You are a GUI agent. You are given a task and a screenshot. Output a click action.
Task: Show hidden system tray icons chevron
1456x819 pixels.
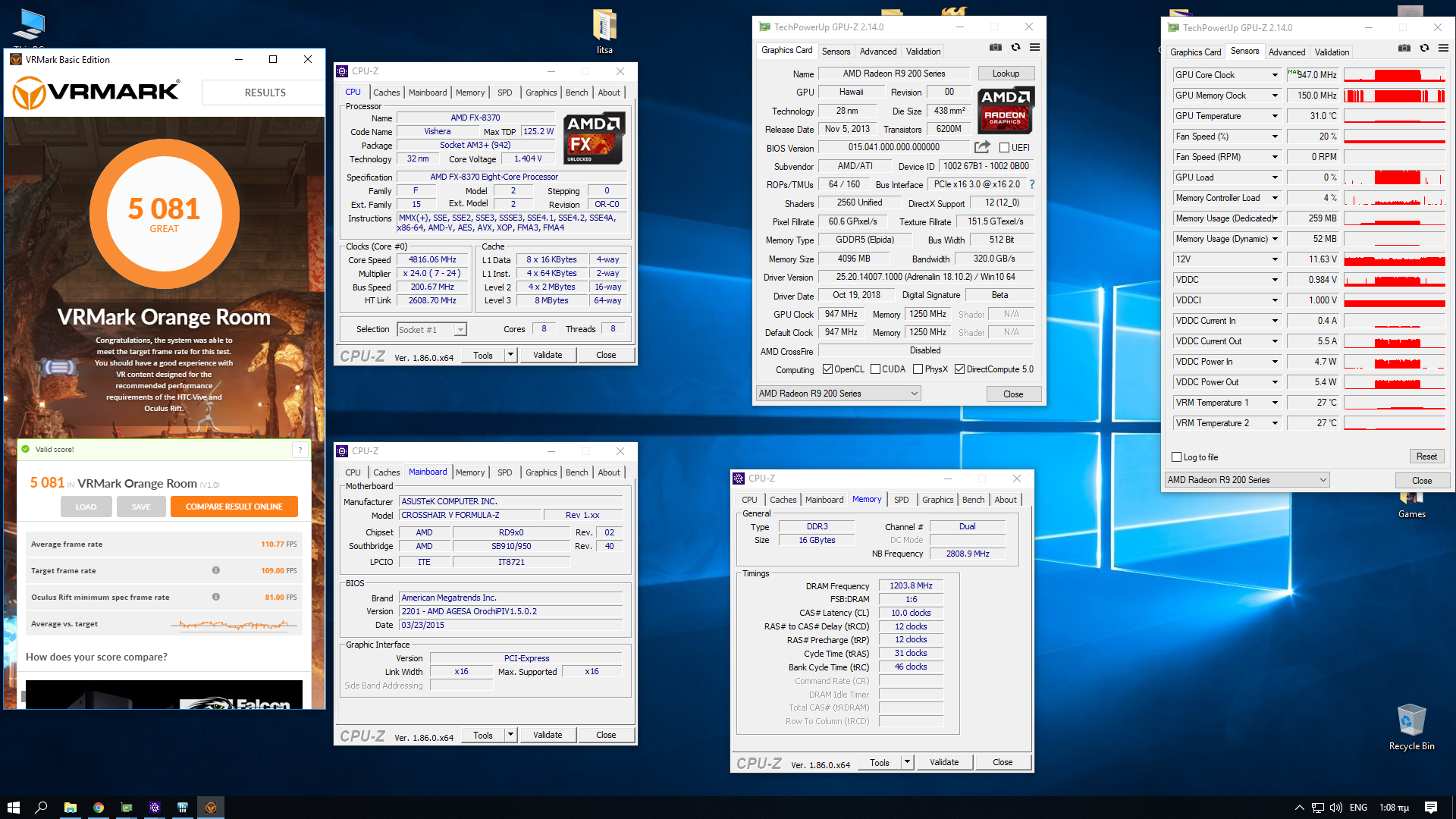1299,808
